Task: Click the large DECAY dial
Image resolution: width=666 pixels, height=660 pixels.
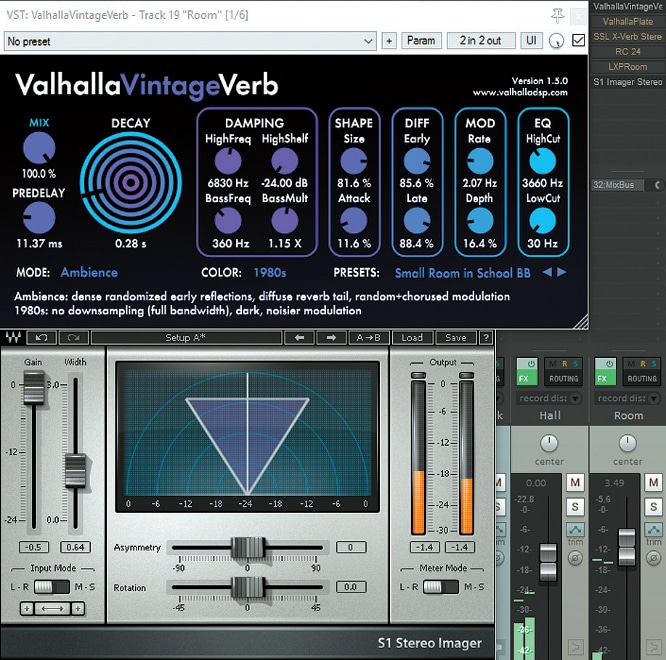Action: [x=131, y=183]
